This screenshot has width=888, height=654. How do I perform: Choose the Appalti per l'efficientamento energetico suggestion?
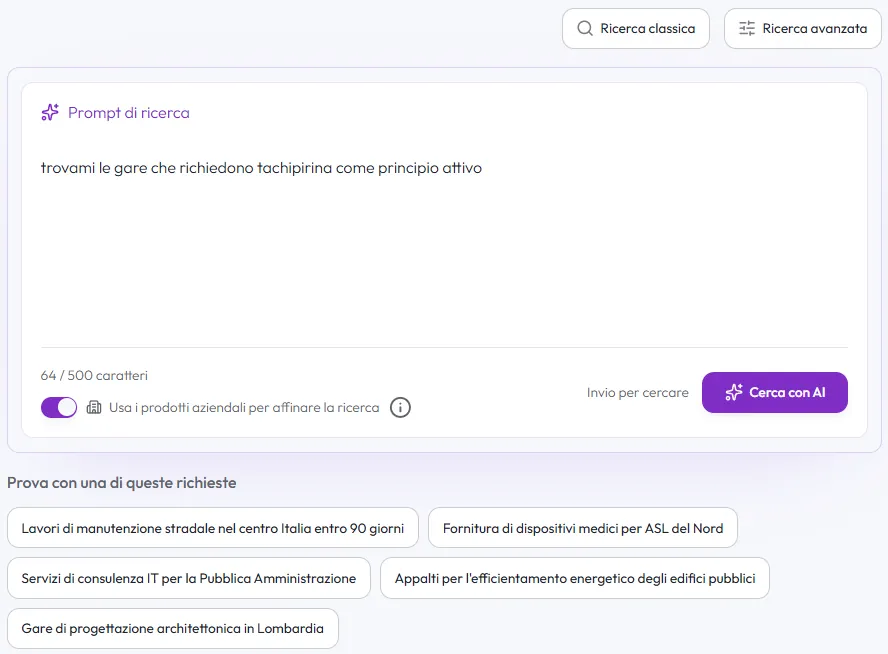coord(575,578)
